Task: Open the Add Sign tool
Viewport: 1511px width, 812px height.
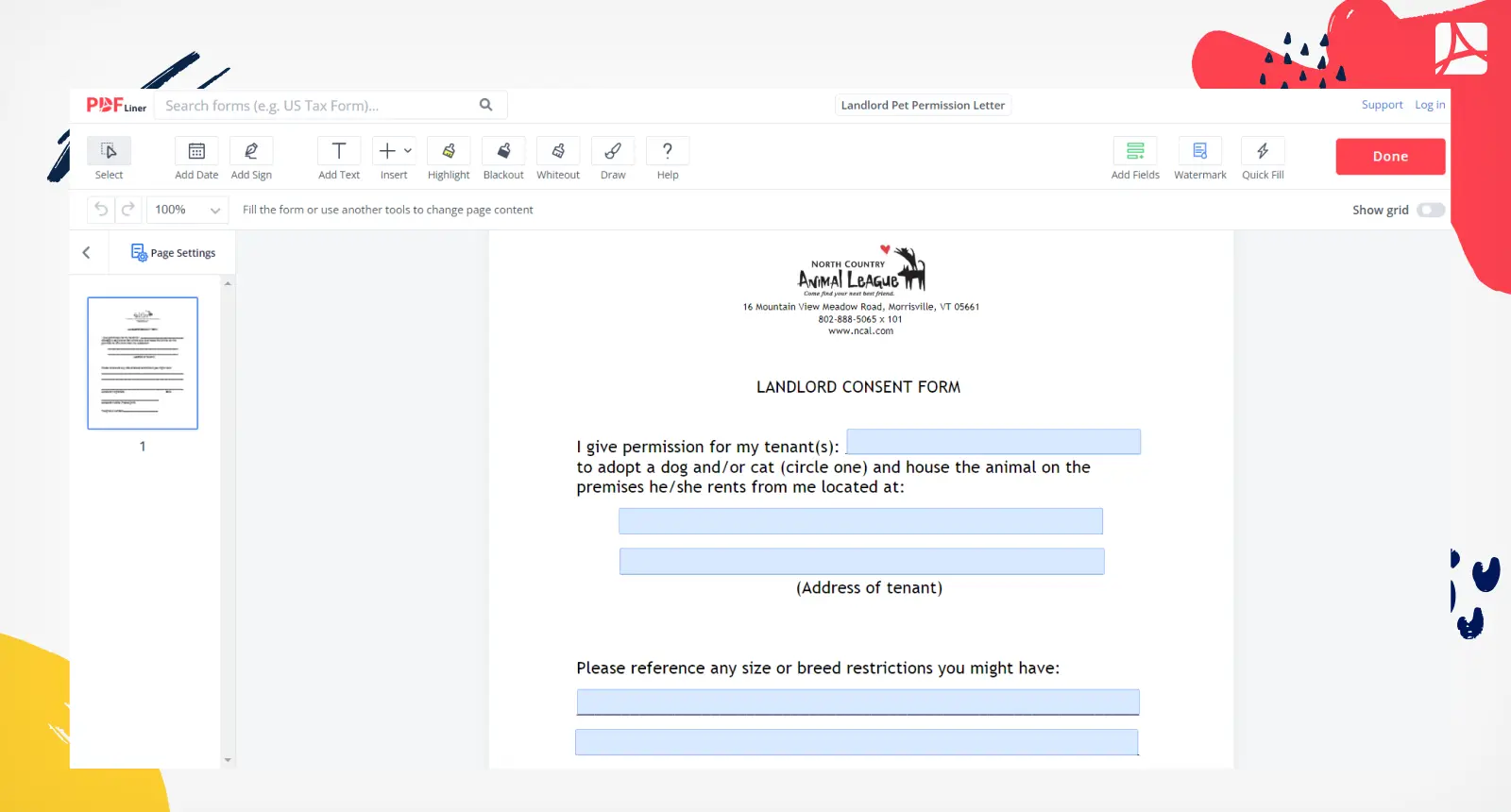Action: point(251,159)
